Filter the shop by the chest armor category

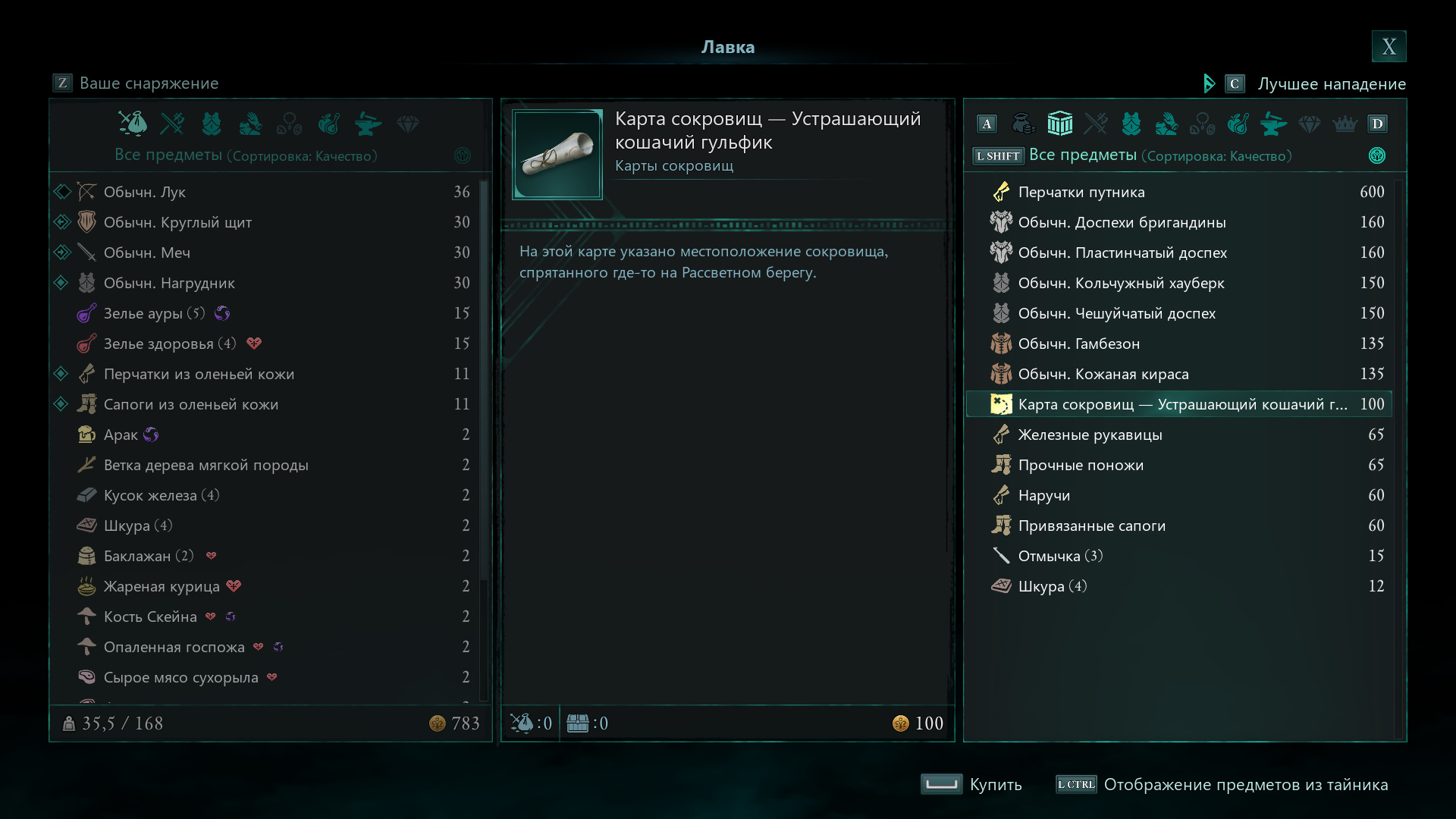coord(1131,124)
